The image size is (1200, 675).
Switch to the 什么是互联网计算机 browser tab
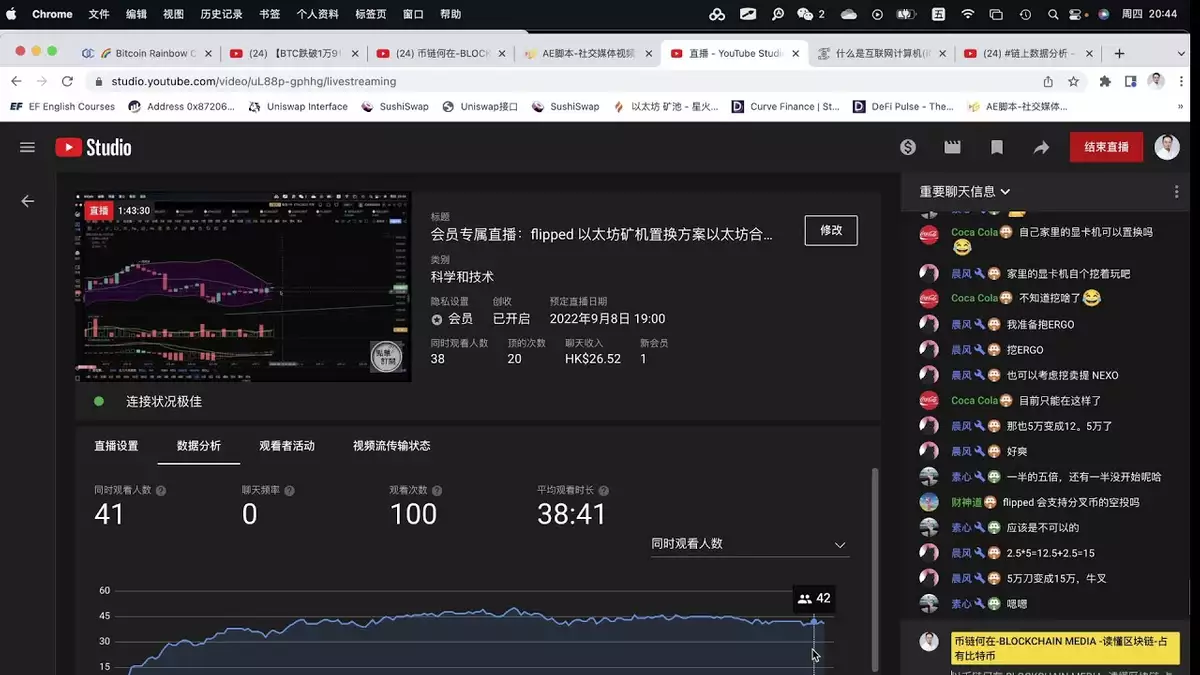pyautogui.click(x=881, y=53)
